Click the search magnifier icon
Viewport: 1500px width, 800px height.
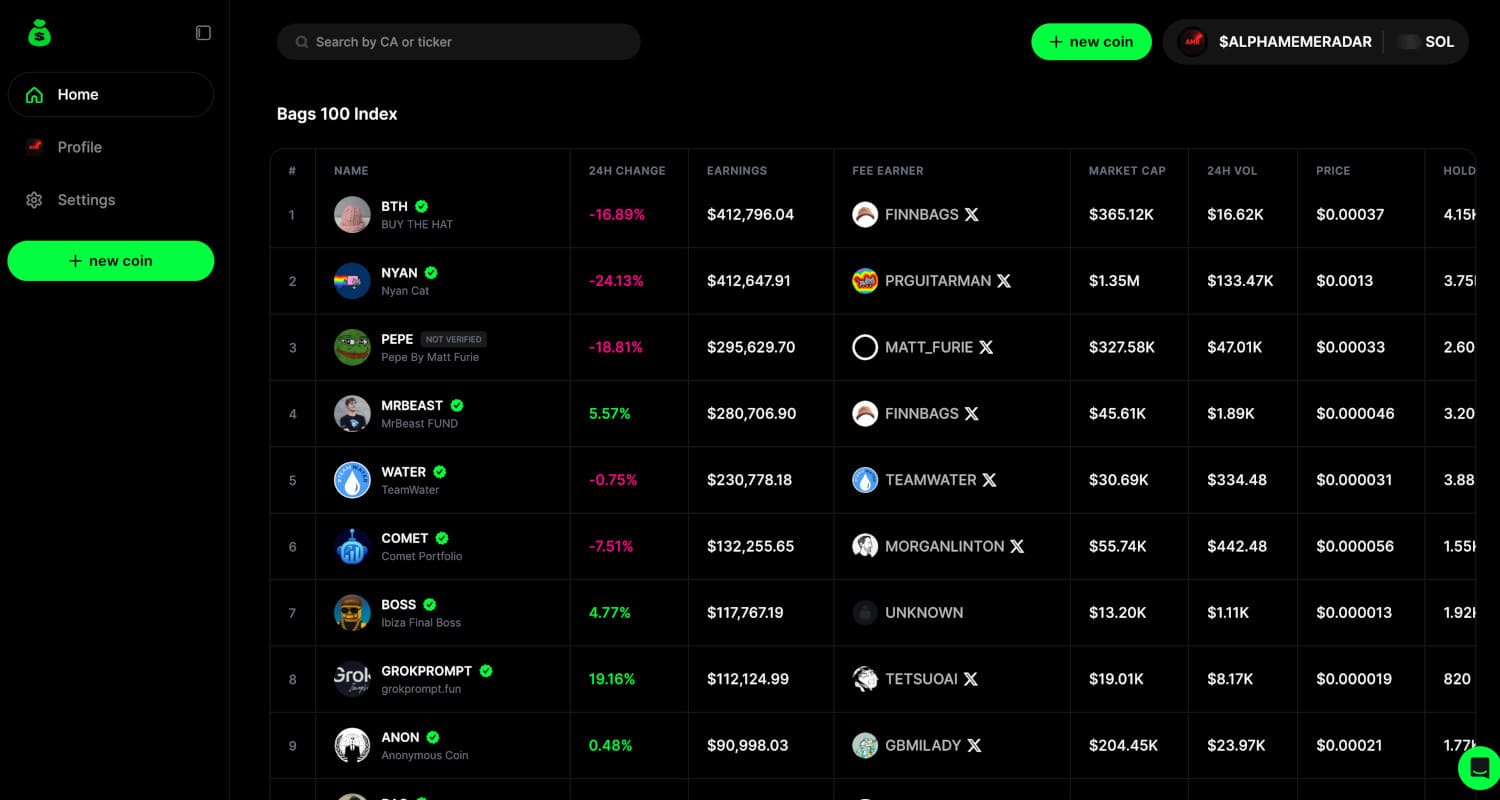tap(301, 41)
